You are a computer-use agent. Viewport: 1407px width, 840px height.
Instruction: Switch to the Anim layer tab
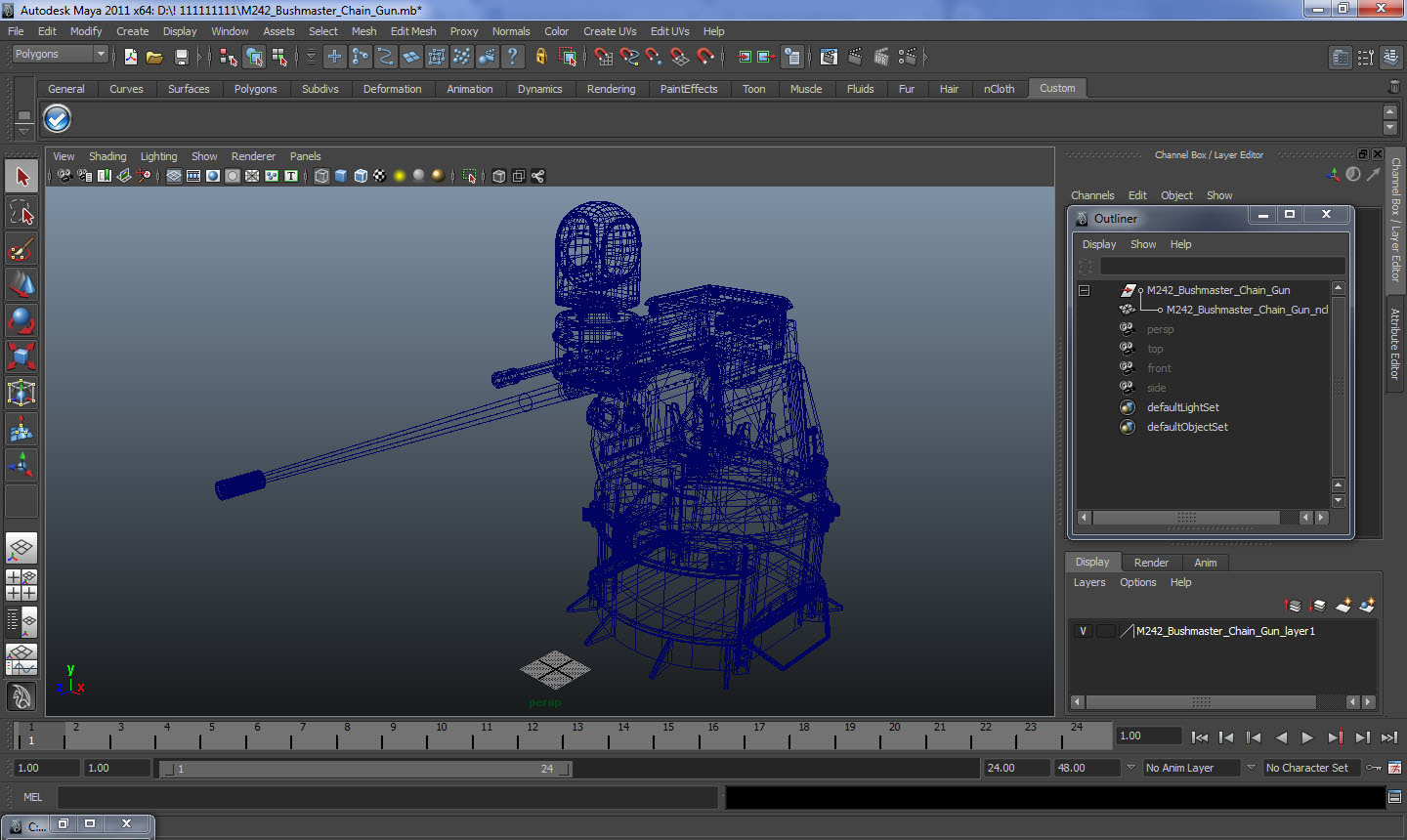coord(1205,563)
